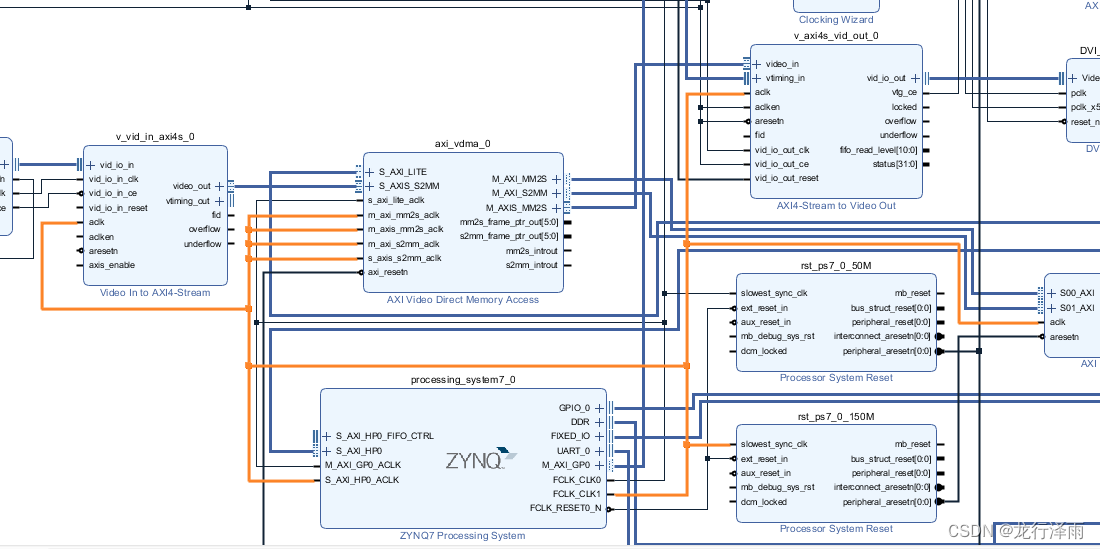Select the v_axi4s_vid_out_0 block title
Image resolution: width=1100 pixels, height=549 pixels.
pos(836,35)
